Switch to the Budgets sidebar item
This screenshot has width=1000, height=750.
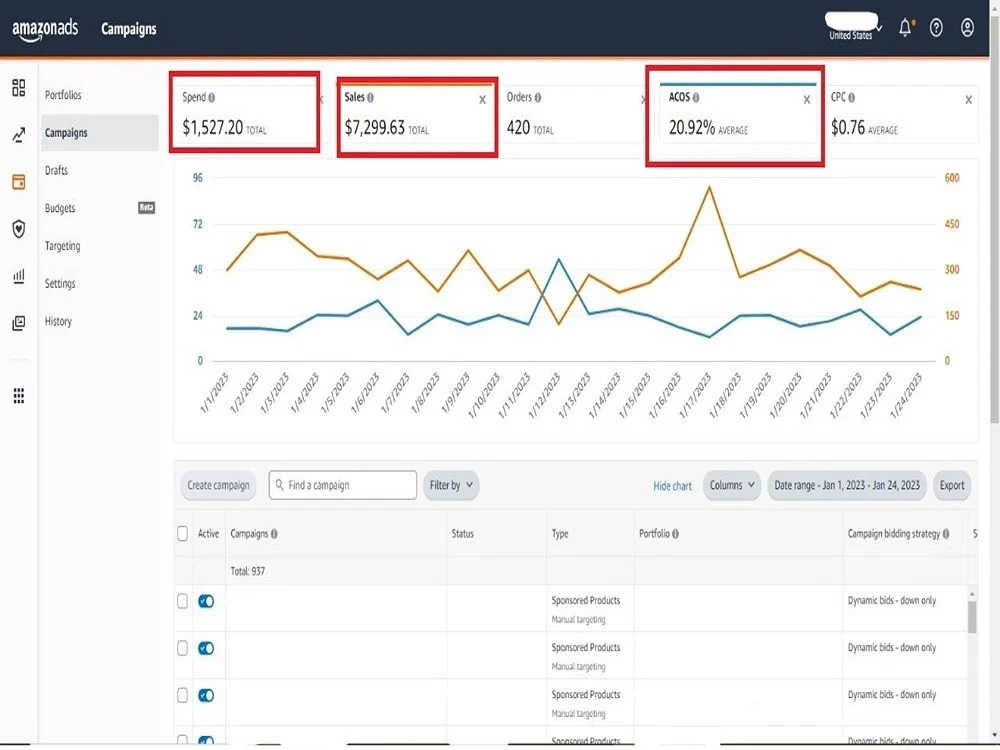pos(60,208)
